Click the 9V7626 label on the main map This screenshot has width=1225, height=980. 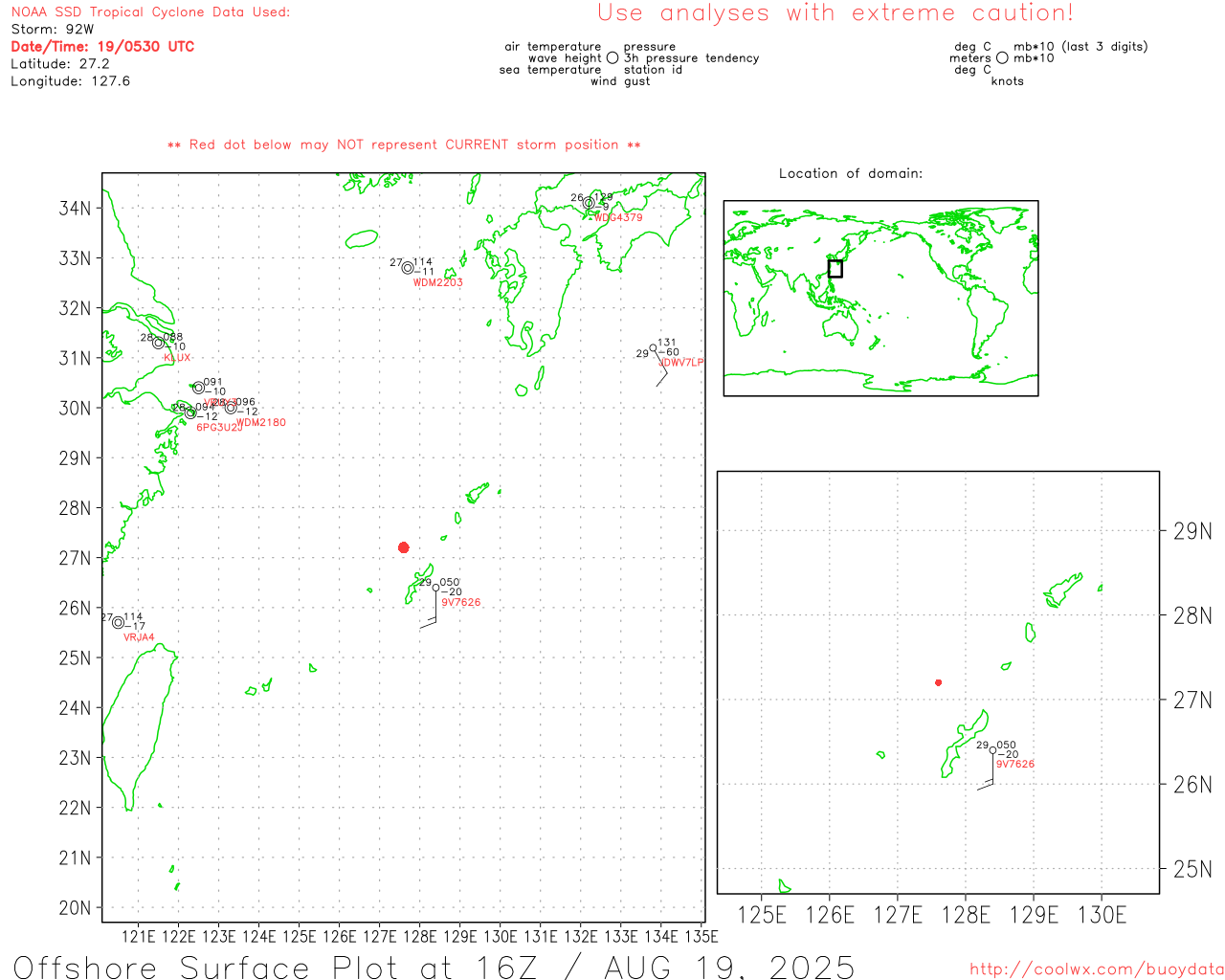[x=461, y=603]
